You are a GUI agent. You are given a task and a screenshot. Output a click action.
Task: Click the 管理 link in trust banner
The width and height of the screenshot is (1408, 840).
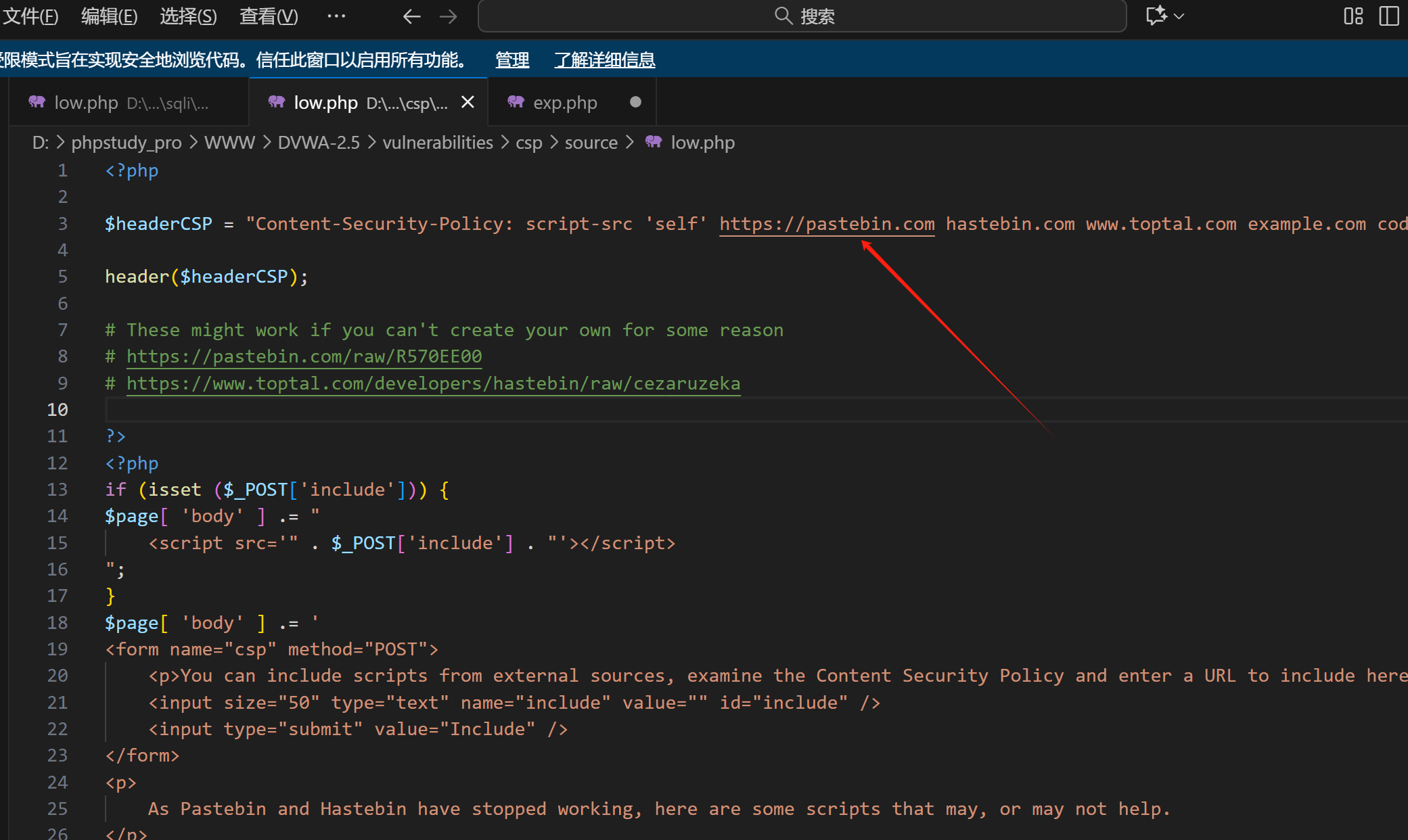click(x=512, y=60)
